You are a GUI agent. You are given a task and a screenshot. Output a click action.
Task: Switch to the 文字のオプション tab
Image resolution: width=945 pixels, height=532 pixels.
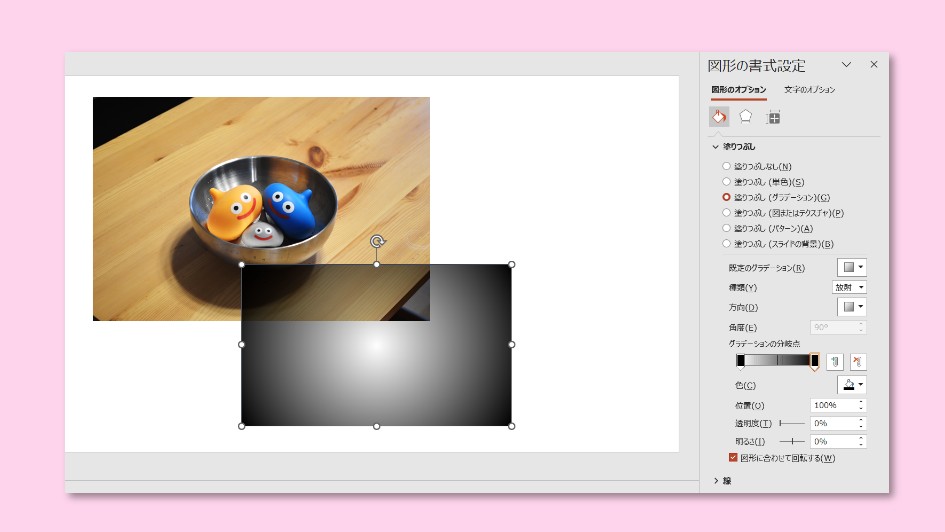809,90
